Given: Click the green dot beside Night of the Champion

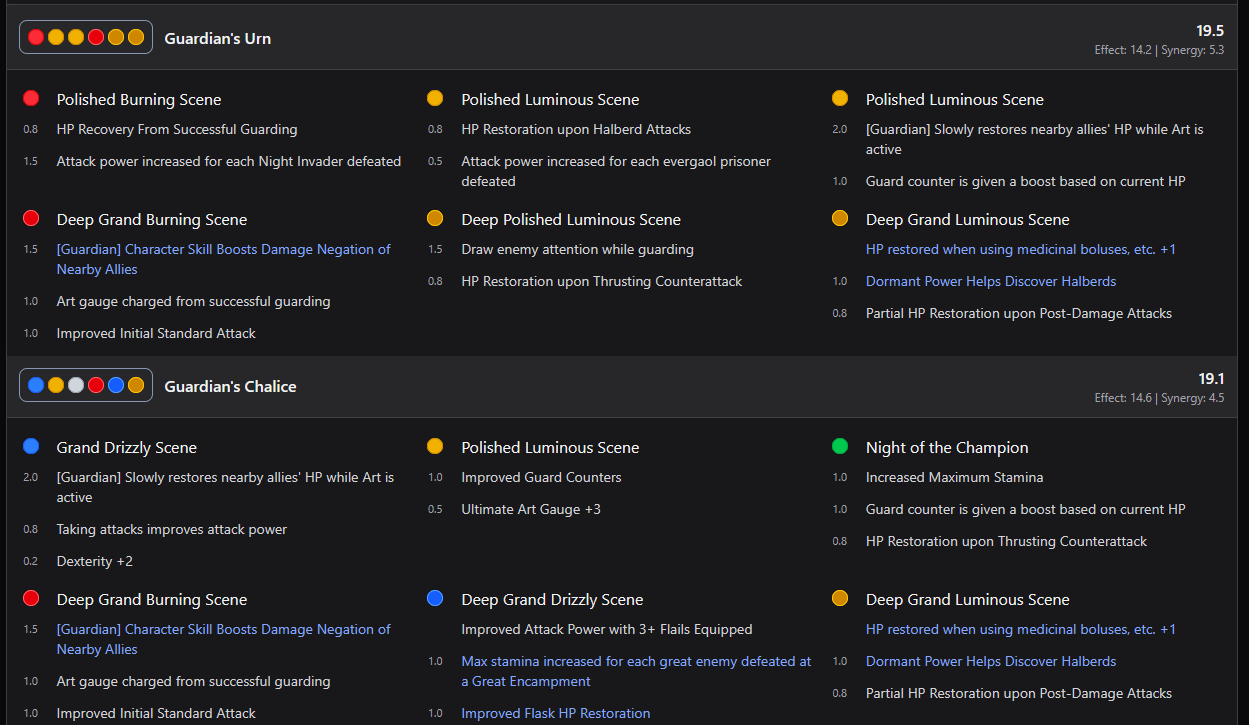Looking at the screenshot, I should point(840,446).
